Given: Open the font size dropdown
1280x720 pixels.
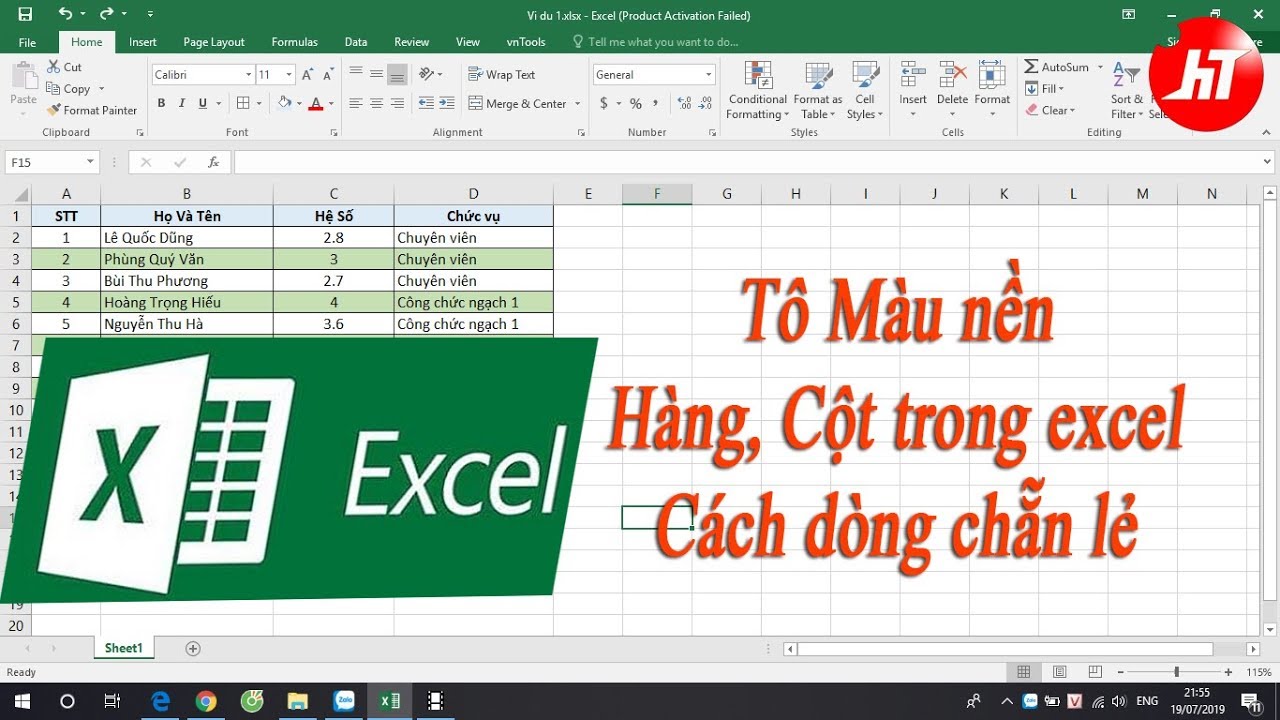Looking at the screenshot, I should click(x=290, y=75).
